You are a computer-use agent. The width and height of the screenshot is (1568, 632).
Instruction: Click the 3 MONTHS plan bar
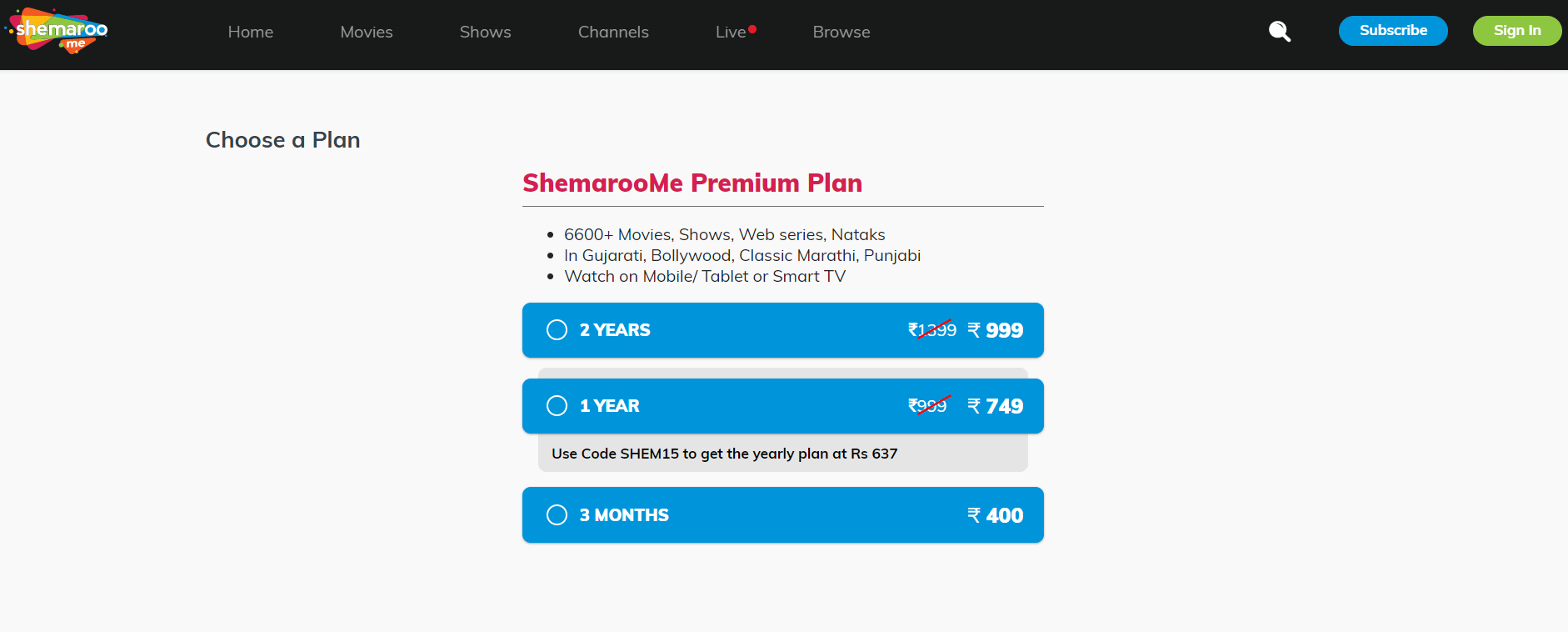pos(782,514)
